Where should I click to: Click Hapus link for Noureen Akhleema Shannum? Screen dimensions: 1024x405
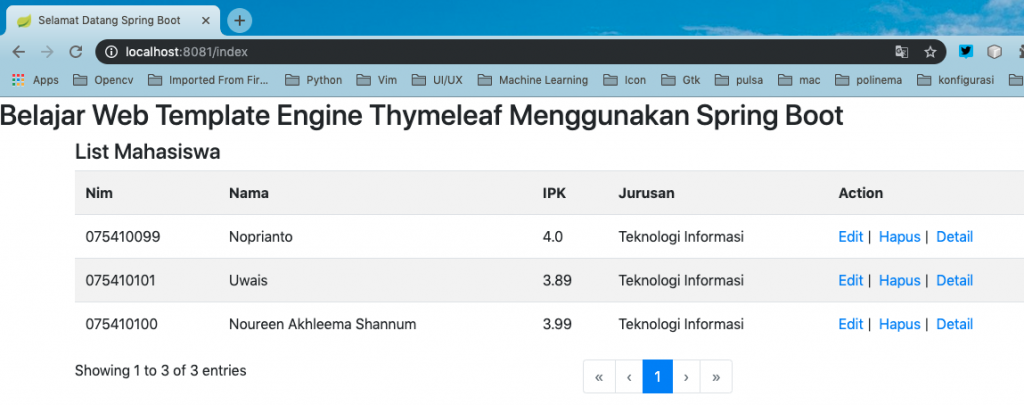pos(899,325)
